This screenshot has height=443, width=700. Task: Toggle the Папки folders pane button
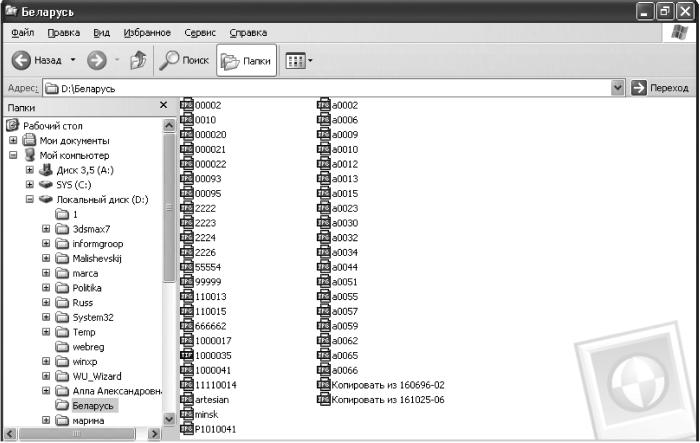(x=246, y=61)
